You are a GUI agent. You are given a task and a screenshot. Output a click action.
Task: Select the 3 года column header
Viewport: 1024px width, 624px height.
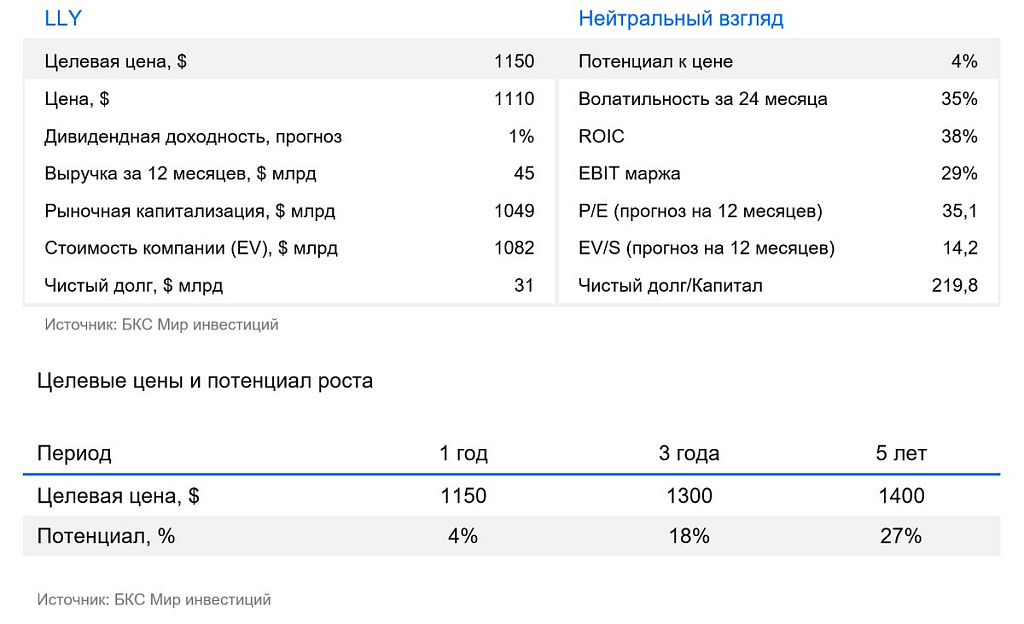688,453
